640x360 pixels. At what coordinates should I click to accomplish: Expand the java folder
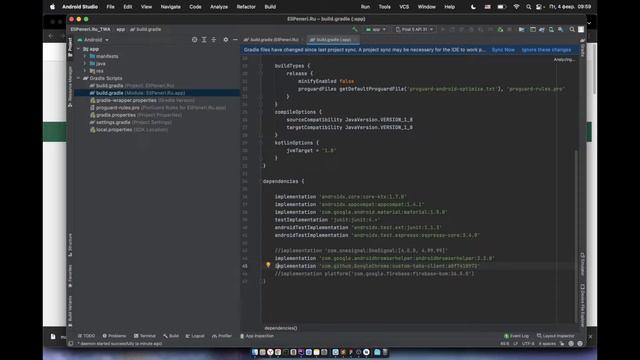[85, 64]
